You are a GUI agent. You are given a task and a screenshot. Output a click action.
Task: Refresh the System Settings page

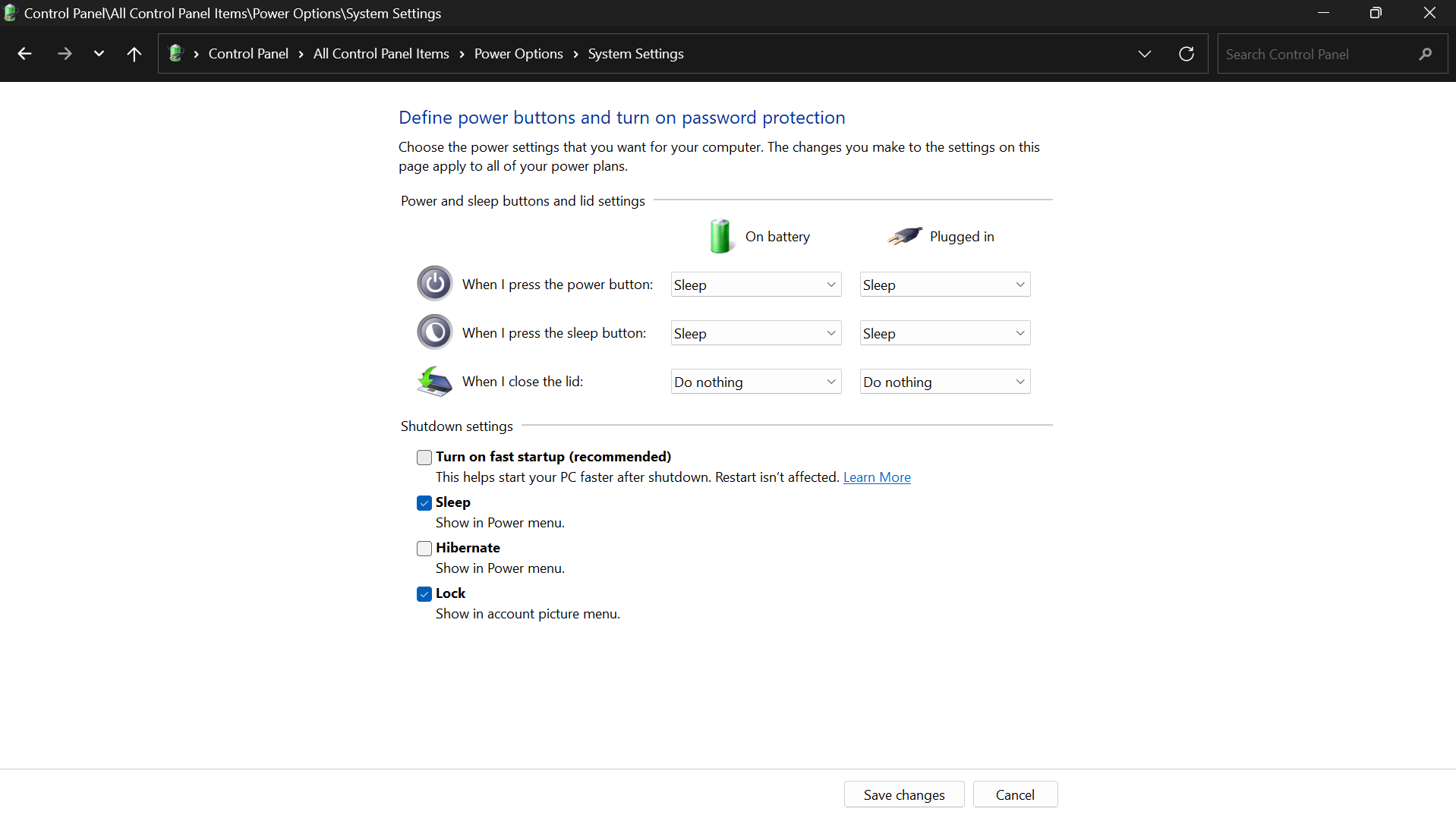1187,54
